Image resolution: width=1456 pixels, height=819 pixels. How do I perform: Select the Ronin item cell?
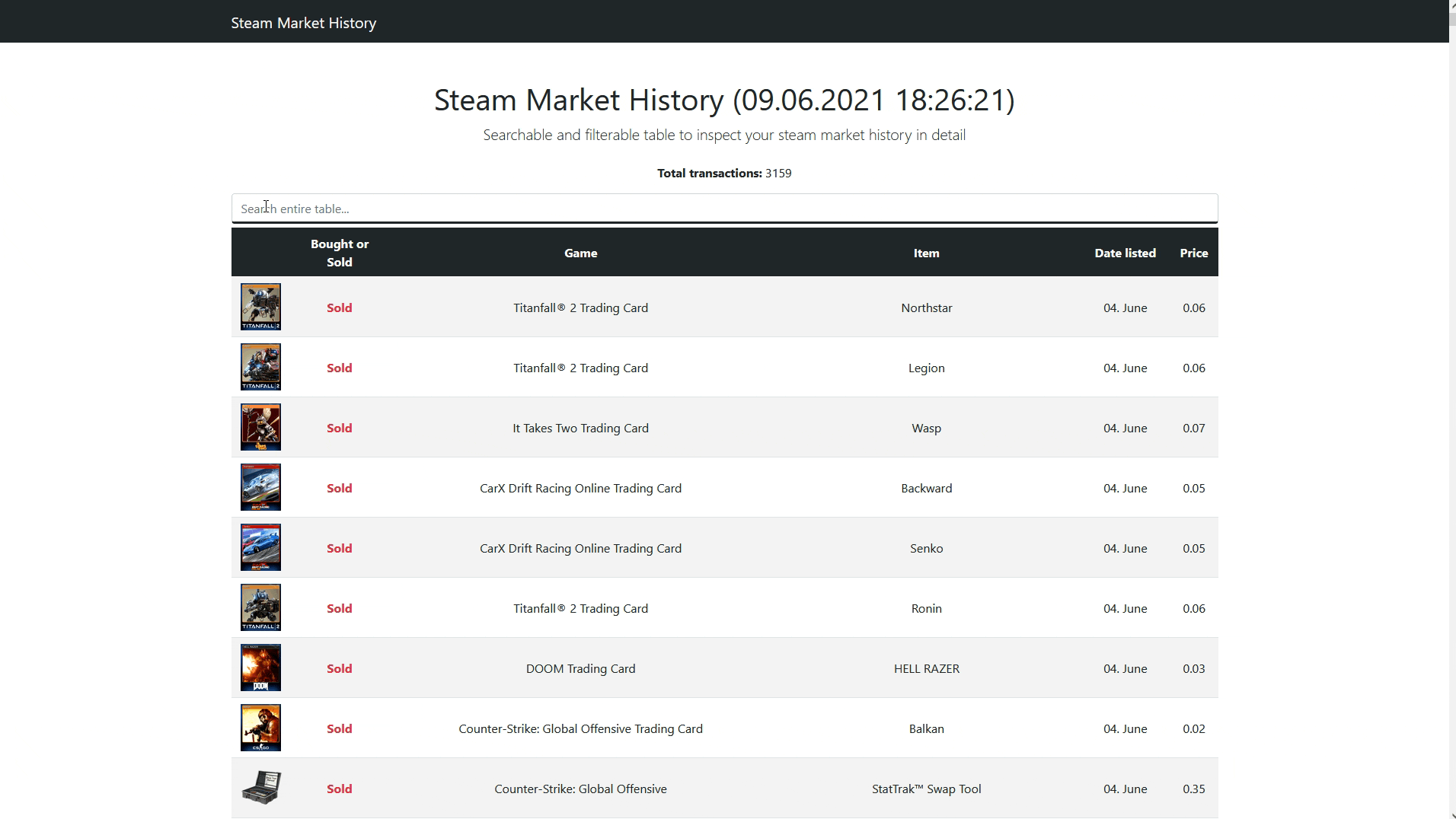(926, 608)
